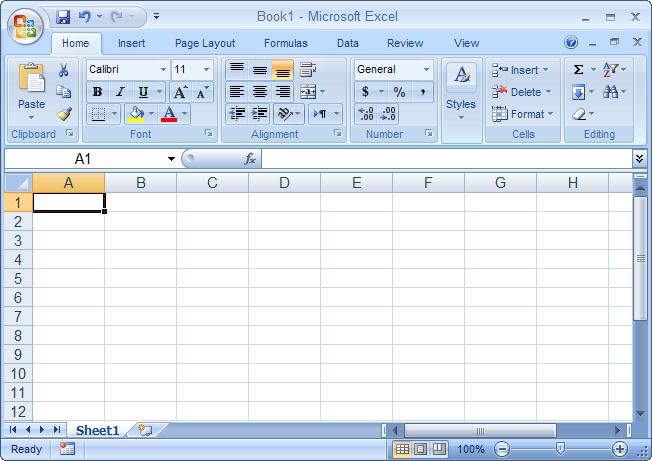
Task: Select the Sheet1 worksheet tab
Action: 98,430
